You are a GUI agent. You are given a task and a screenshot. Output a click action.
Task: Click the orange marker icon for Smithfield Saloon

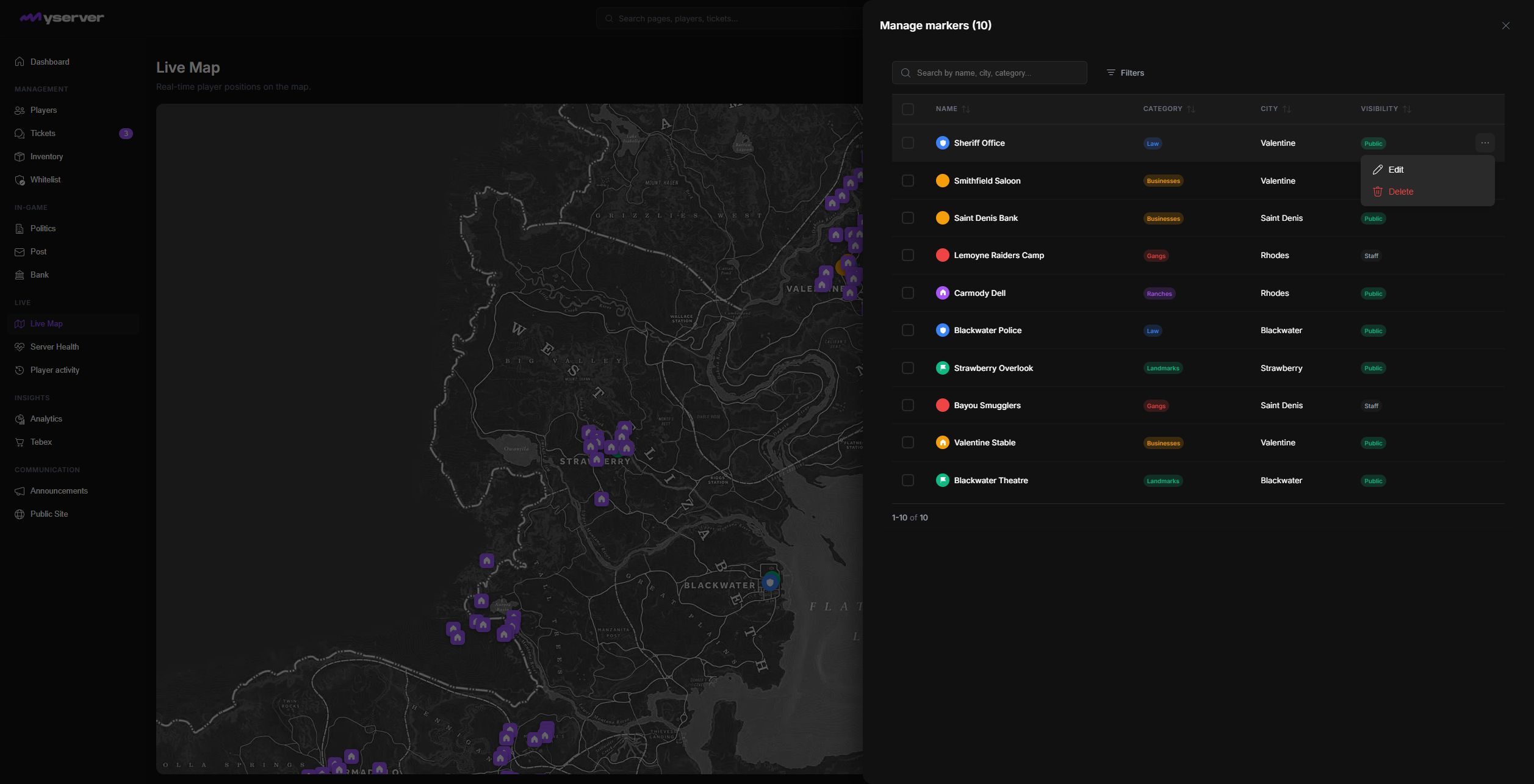pos(942,181)
